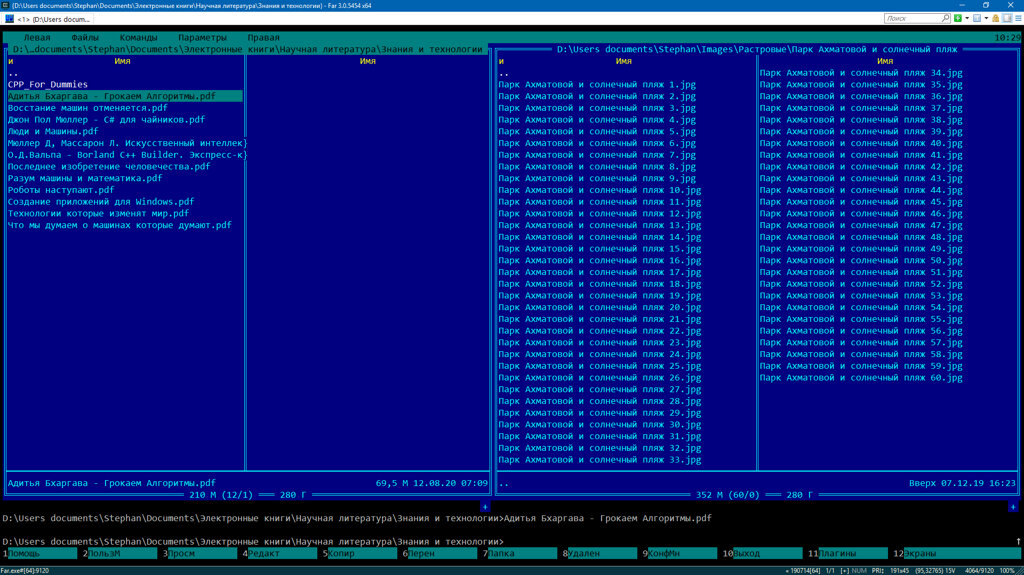Select 'Парк Ахматовой и солнечный пляж 60.jpg'

coord(861,378)
